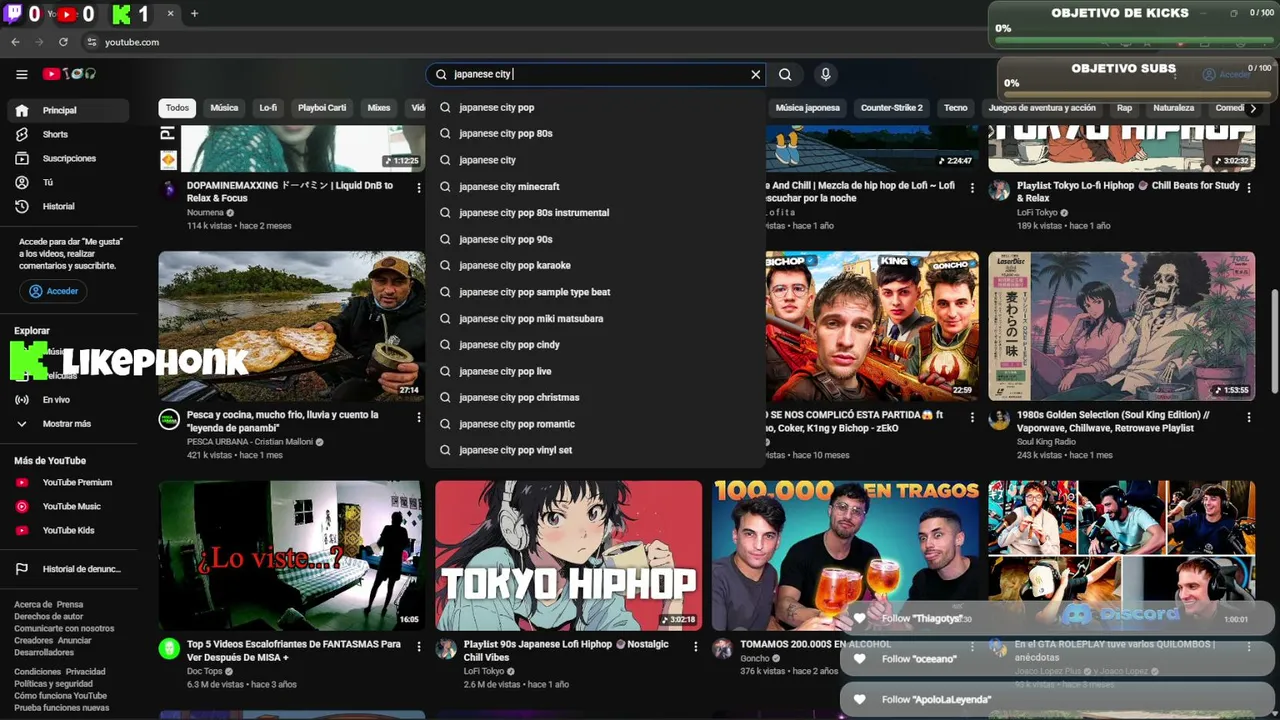The width and height of the screenshot is (1280, 720).
Task: Show more filter chips with the right chevron
Action: pyautogui.click(x=1253, y=108)
